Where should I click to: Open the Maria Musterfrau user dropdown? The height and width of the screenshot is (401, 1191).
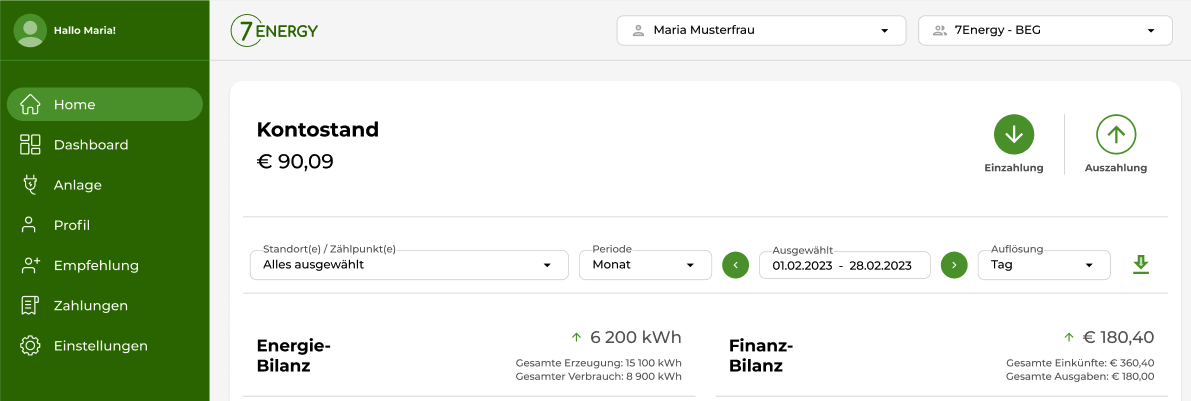(x=761, y=30)
